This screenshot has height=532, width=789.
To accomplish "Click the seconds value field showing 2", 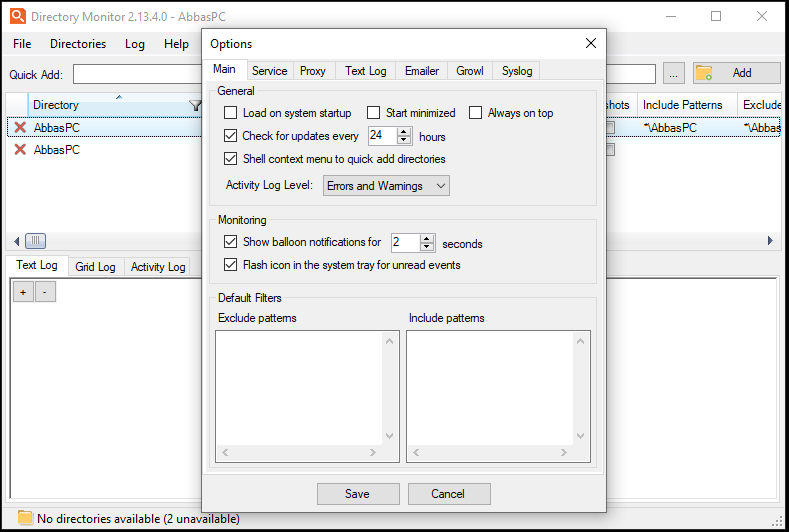I will tap(406, 243).
